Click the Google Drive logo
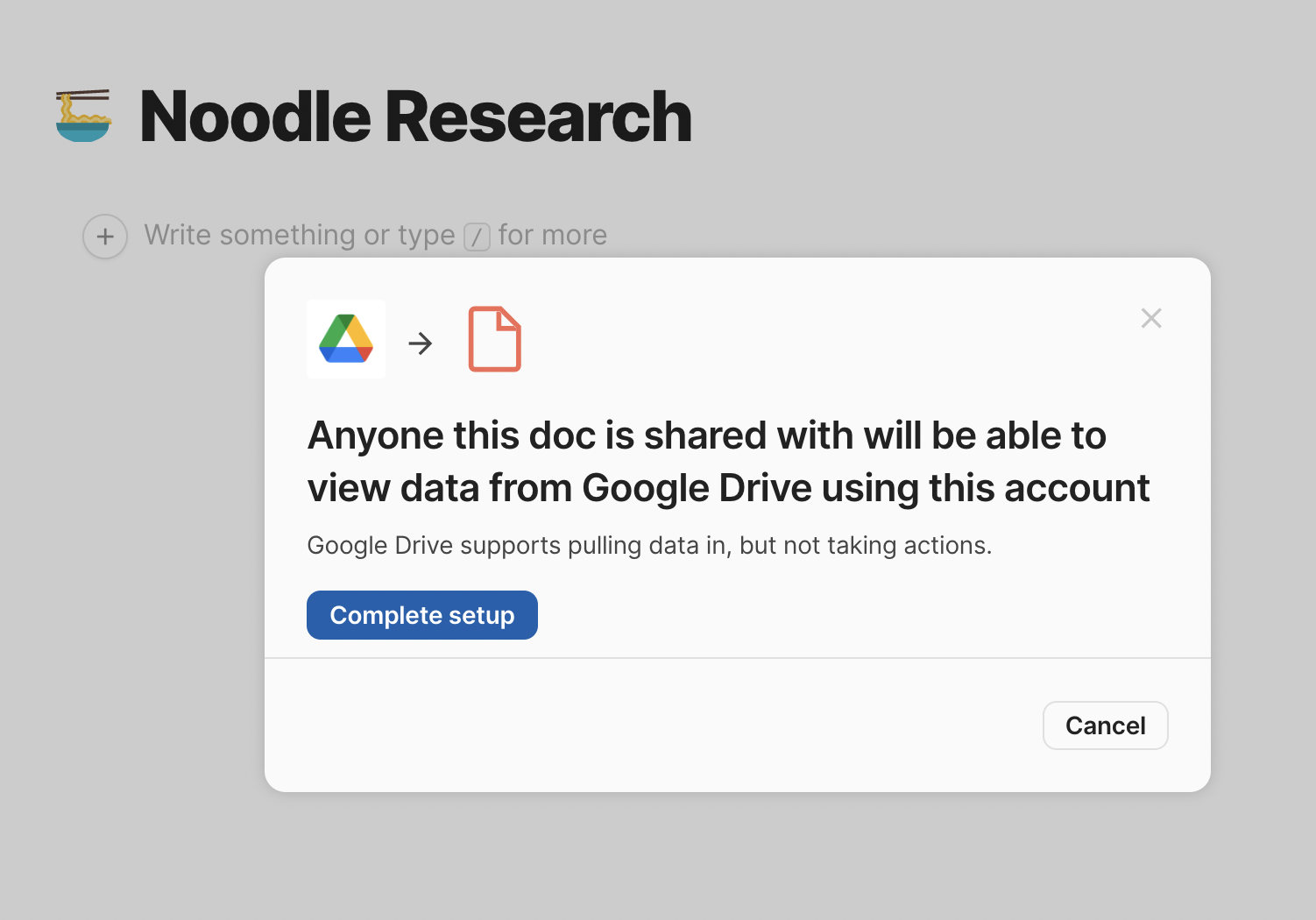This screenshot has width=1316, height=920. click(x=346, y=339)
